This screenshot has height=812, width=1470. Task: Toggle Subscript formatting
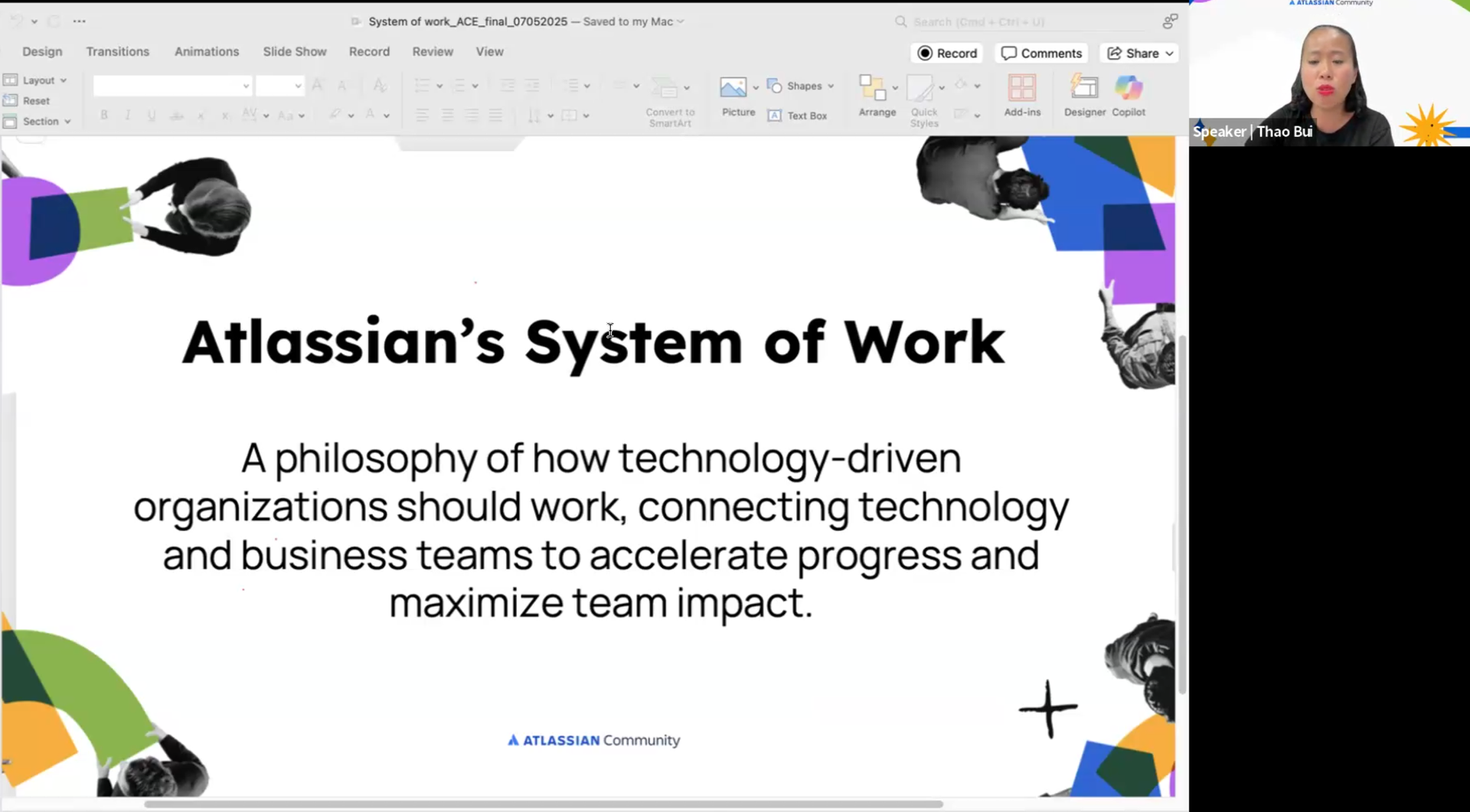coord(225,116)
